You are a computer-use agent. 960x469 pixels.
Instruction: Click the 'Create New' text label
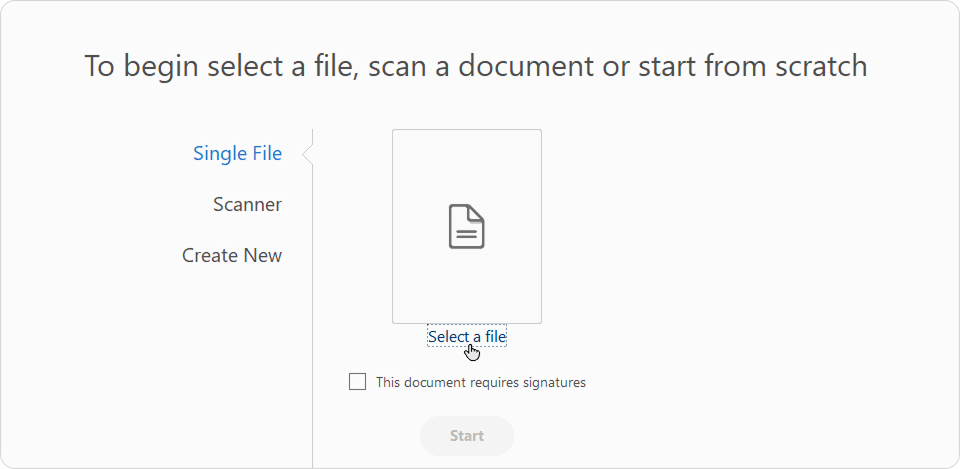(232, 256)
